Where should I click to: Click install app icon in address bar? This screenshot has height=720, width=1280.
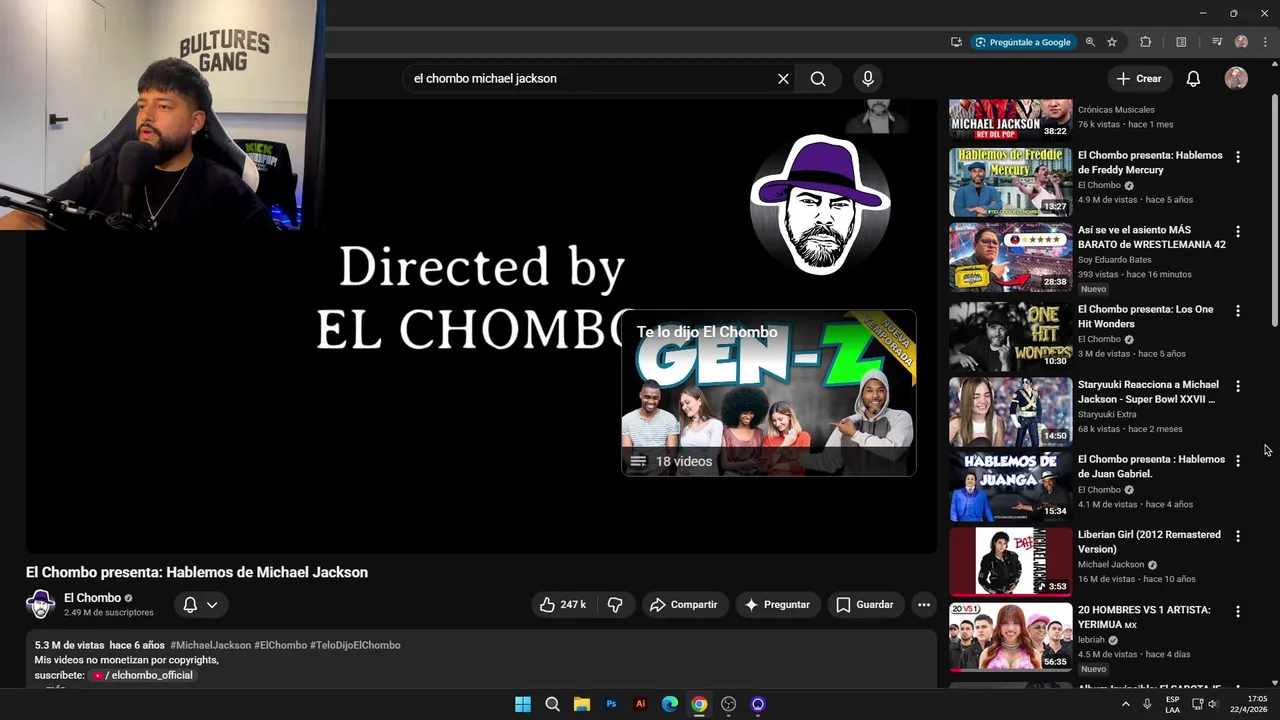[x=956, y=42]
